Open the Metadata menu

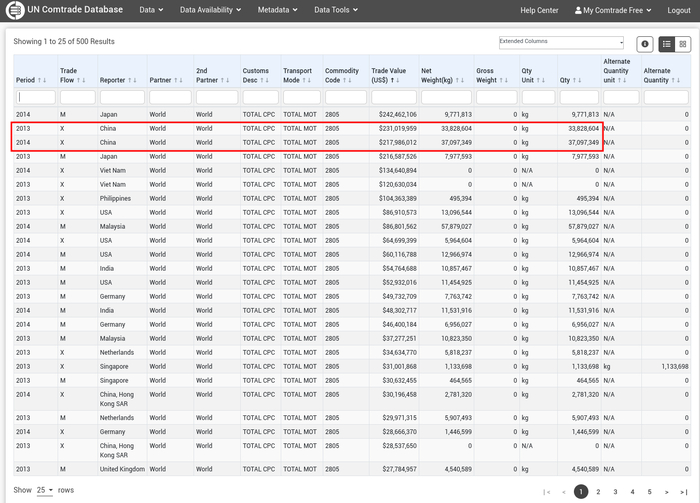point(277,10)
